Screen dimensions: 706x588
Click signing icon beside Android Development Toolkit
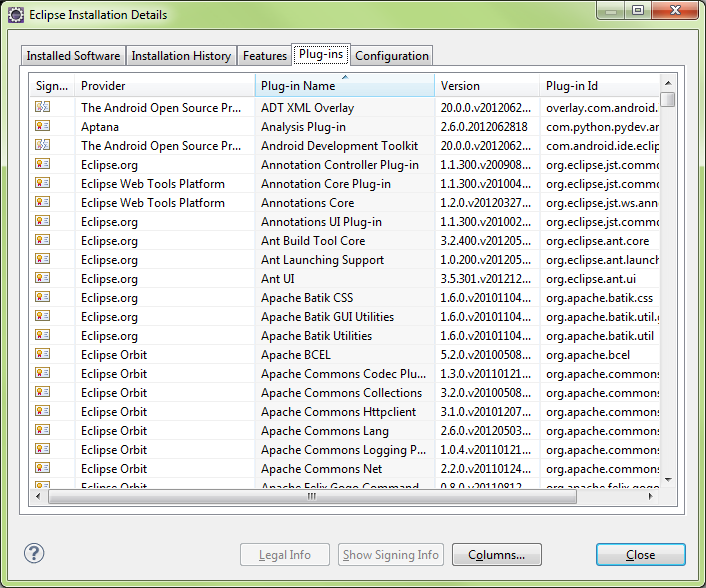tap(42, 146)
